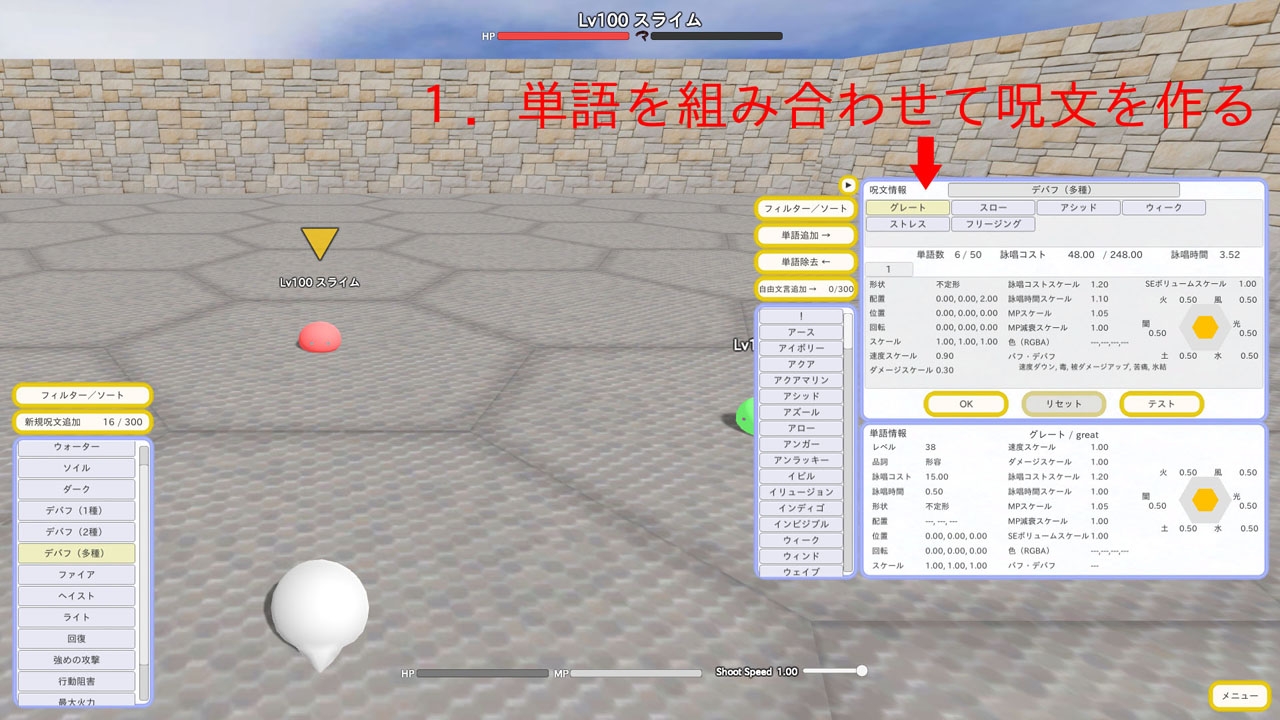Viewport: 1280px width, 720px height.
Task: Open the フィルター／ソート button beside word list
Action: point(806,209)
